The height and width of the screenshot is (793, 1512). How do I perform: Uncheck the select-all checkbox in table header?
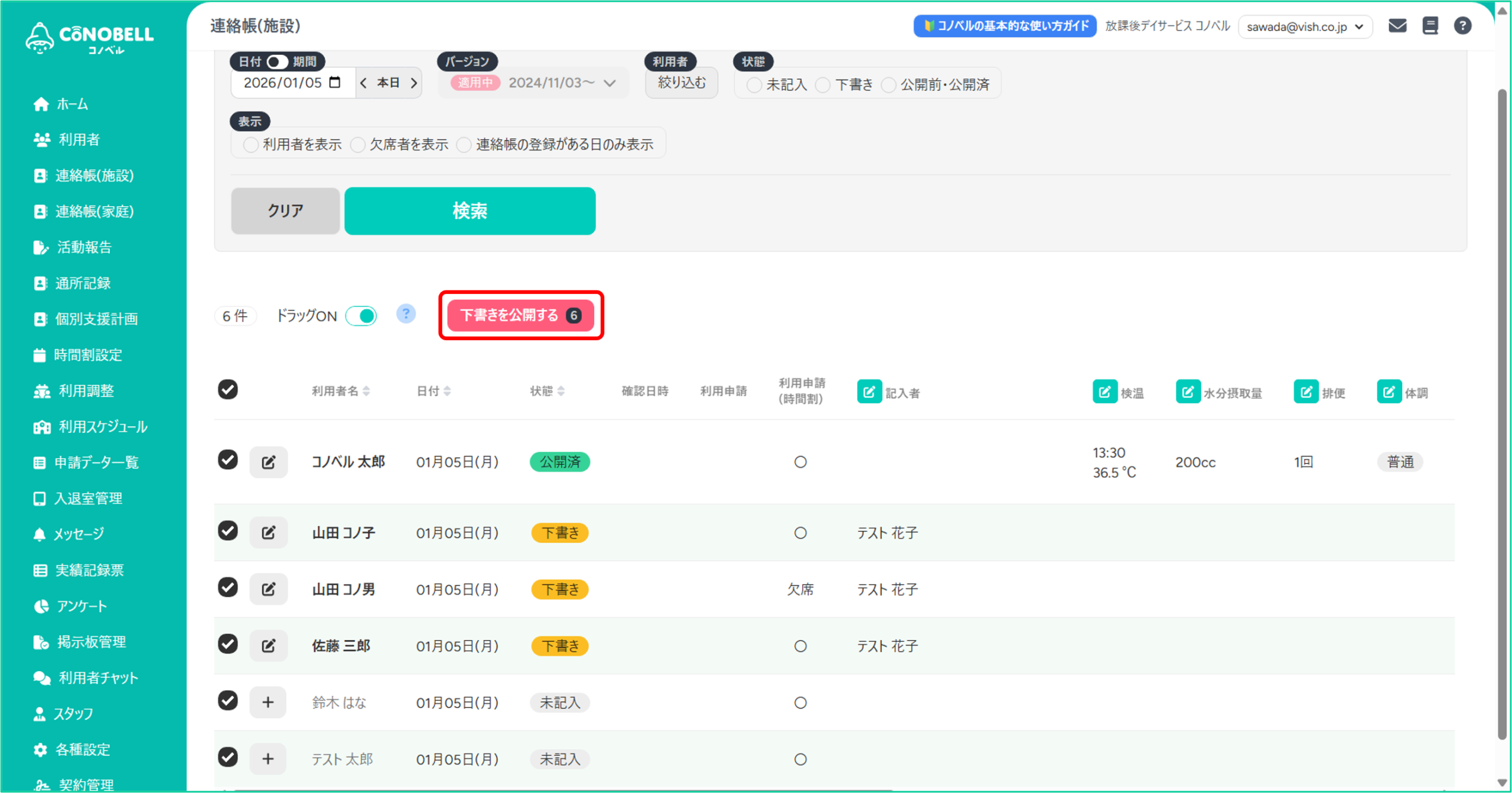pos(228,390)
